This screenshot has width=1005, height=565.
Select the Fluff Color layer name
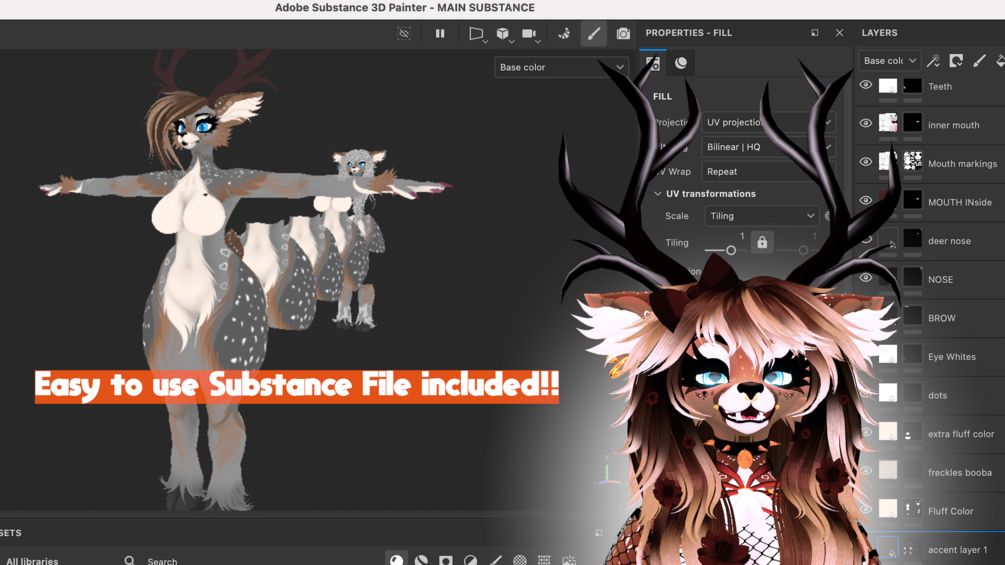pyautogui.click(x=951, y=511)
